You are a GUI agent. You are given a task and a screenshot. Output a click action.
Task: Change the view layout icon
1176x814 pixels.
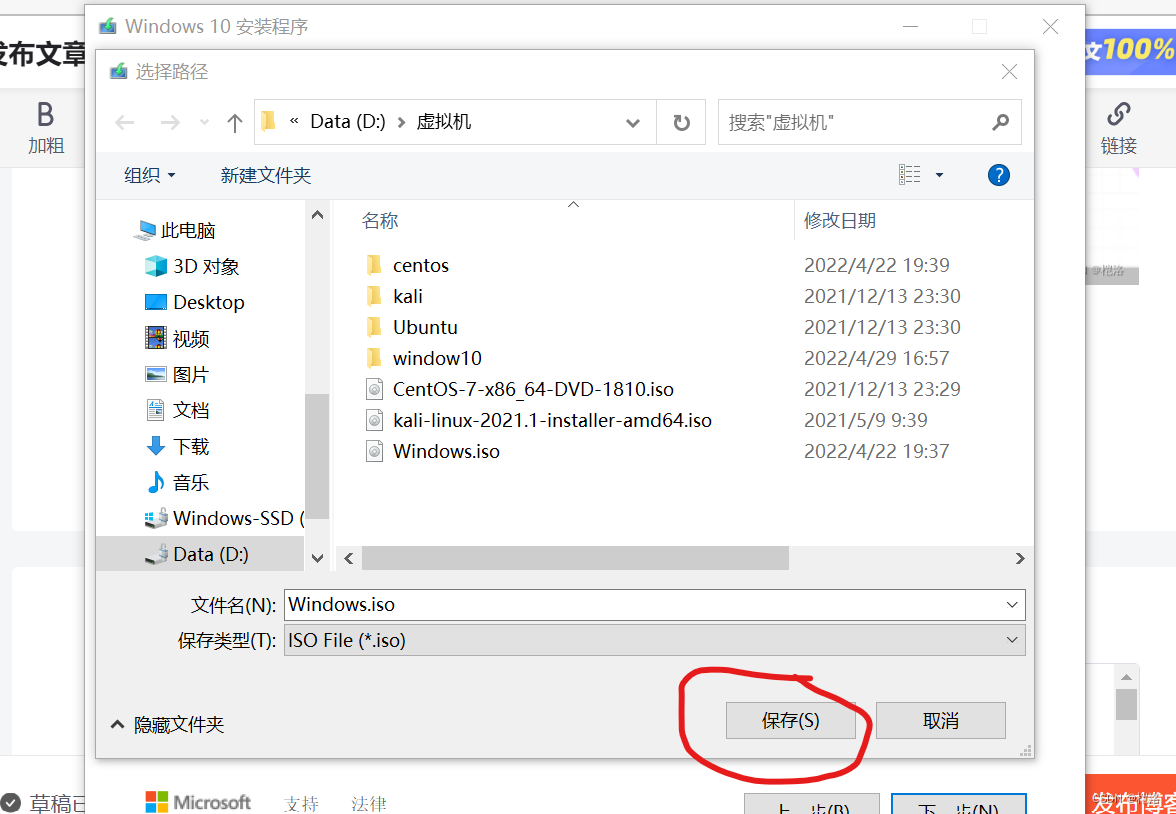pyautogui.click(x=909, y=175)
